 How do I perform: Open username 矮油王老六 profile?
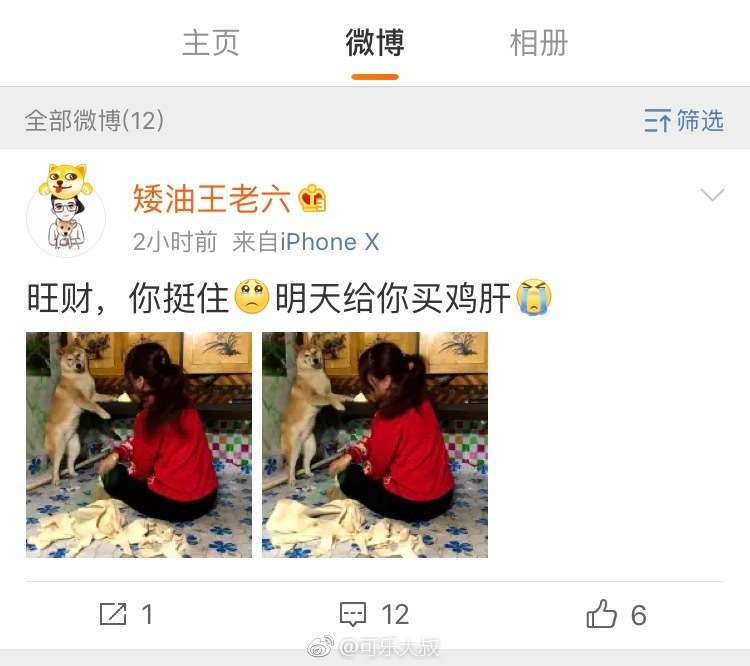click(211, 199)
